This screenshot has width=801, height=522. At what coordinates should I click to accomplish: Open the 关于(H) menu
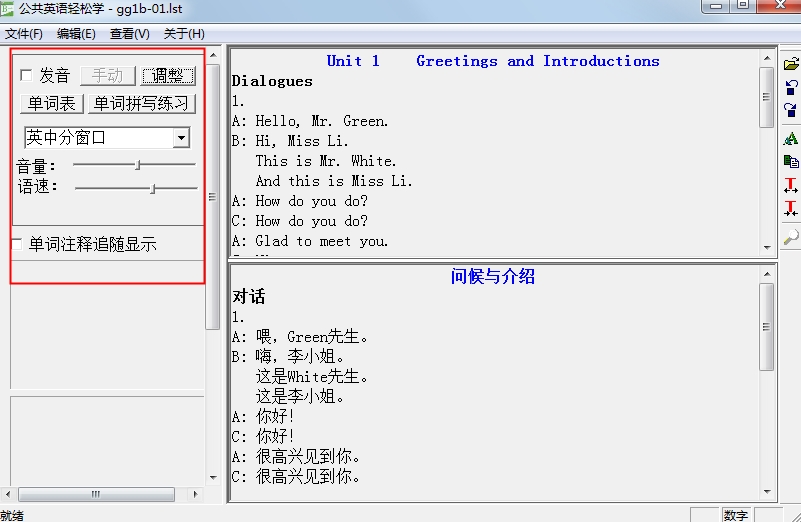tap(184, 34)
